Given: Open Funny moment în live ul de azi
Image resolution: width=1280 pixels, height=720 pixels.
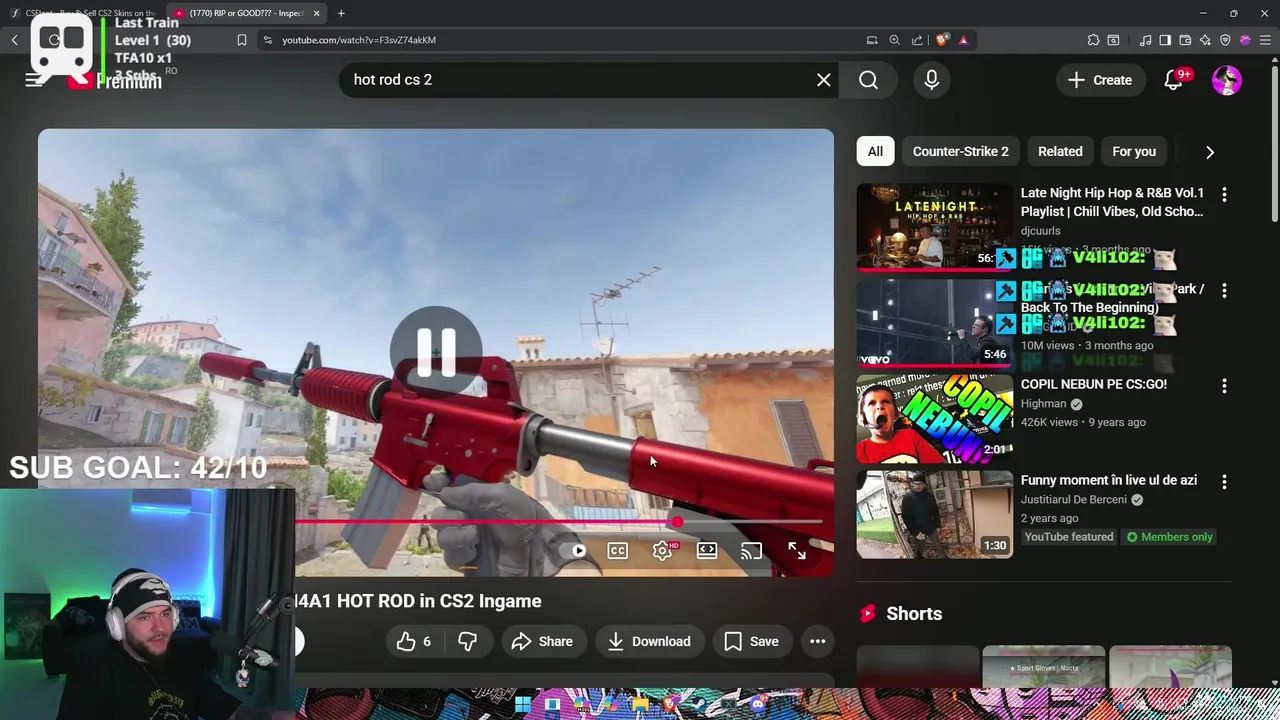Looking at the screenshot, I should coord(1109,480).
